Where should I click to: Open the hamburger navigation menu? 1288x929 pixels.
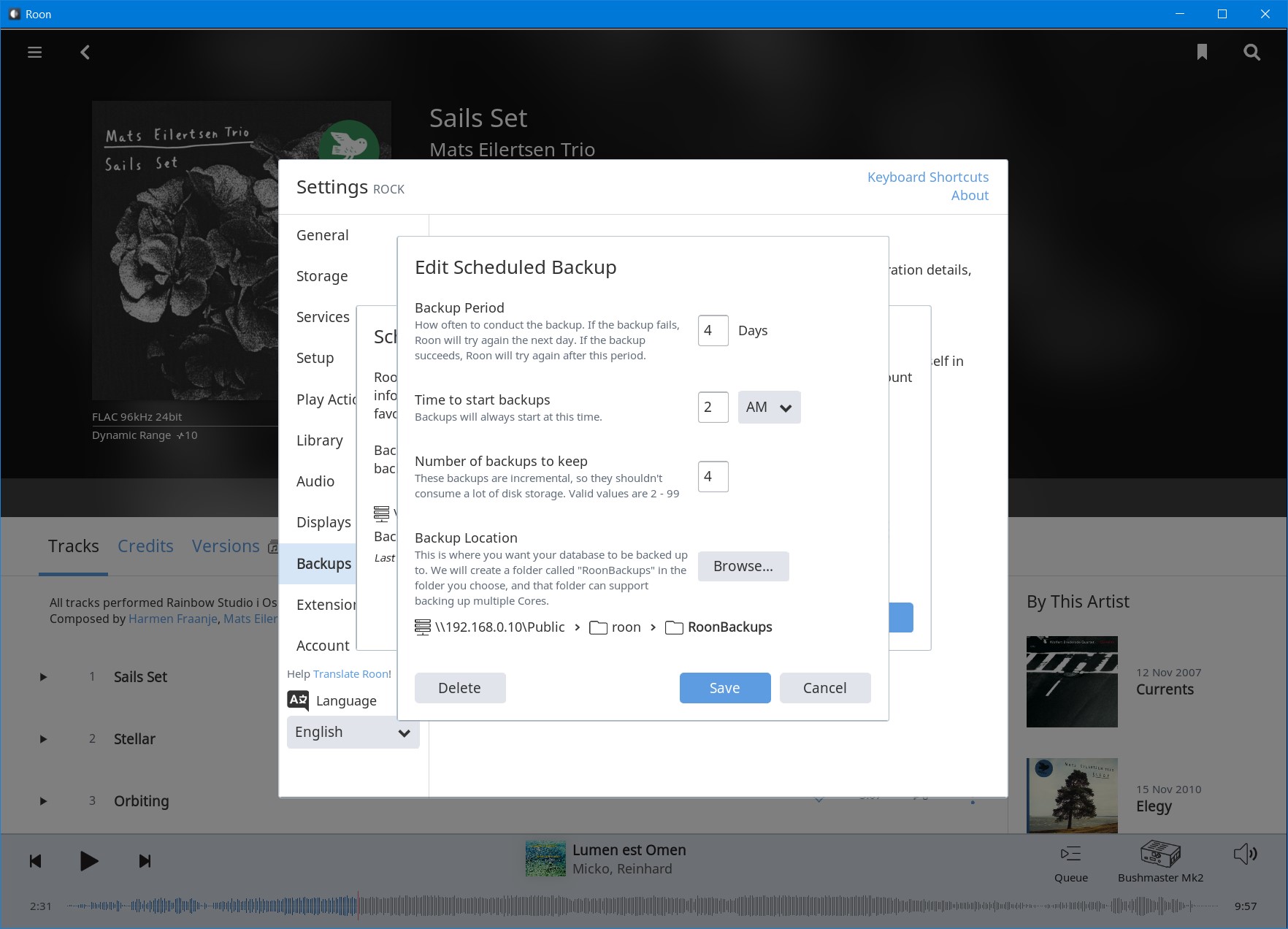(x=34, y=53)
